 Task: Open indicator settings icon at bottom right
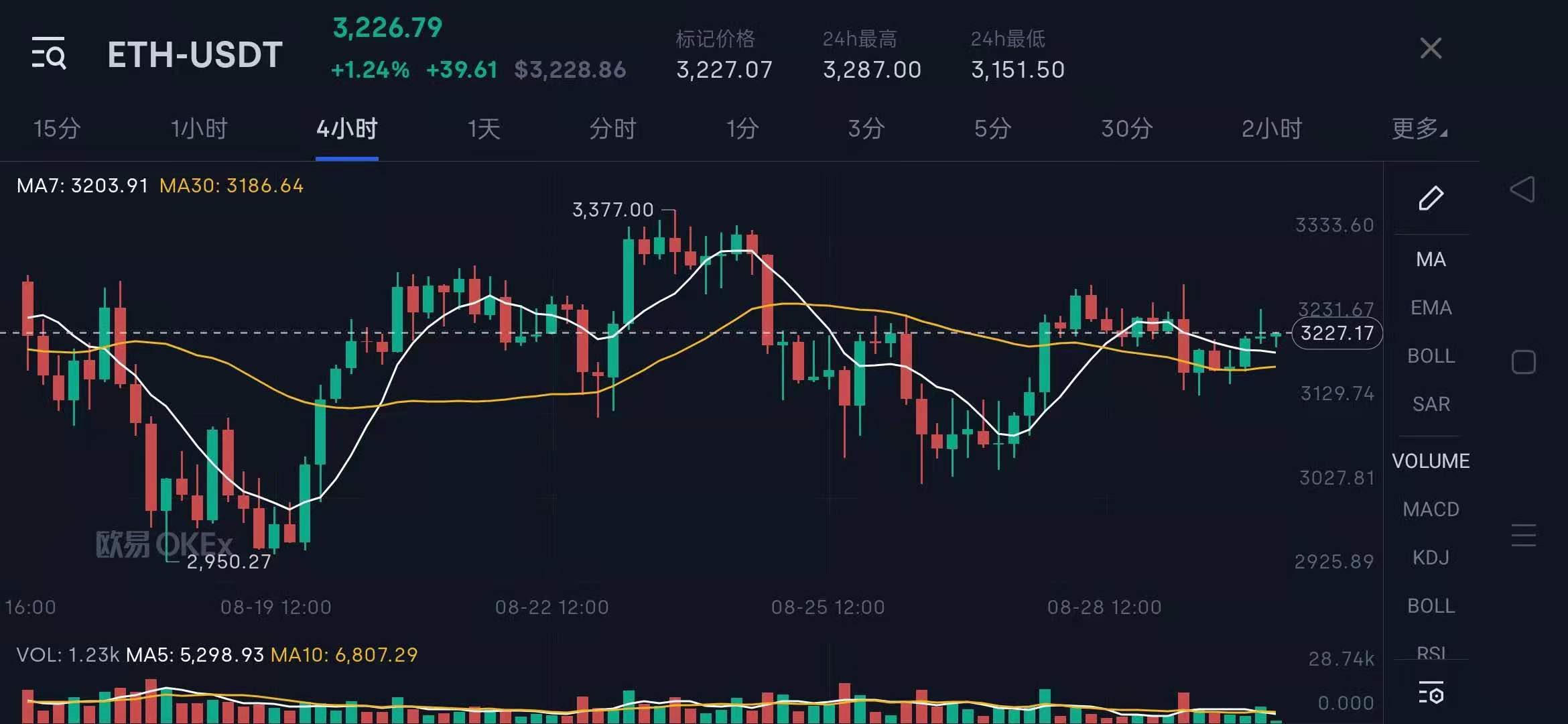click(x=1431, y=693)
